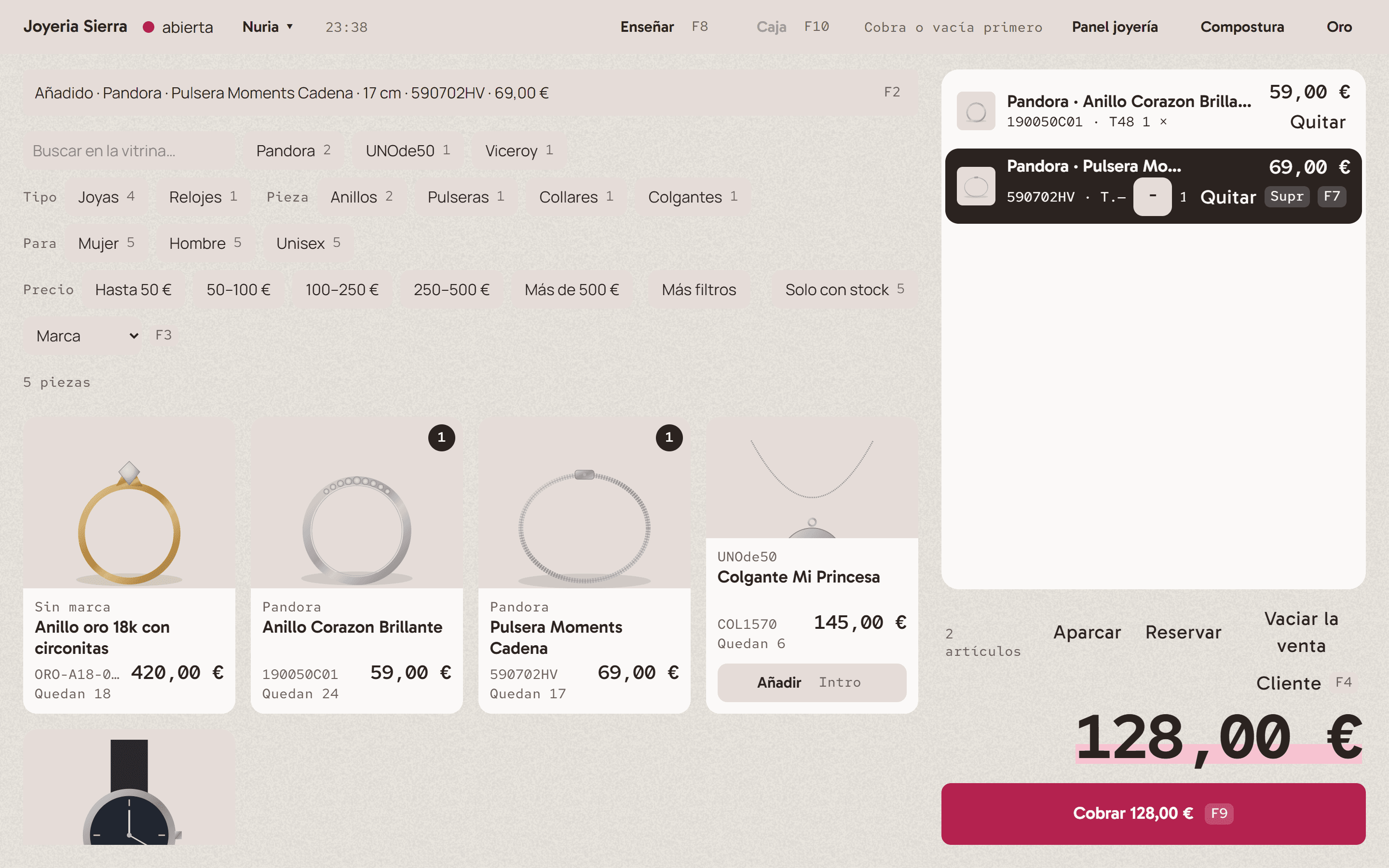Expand Más filtros options

point(698,290)
